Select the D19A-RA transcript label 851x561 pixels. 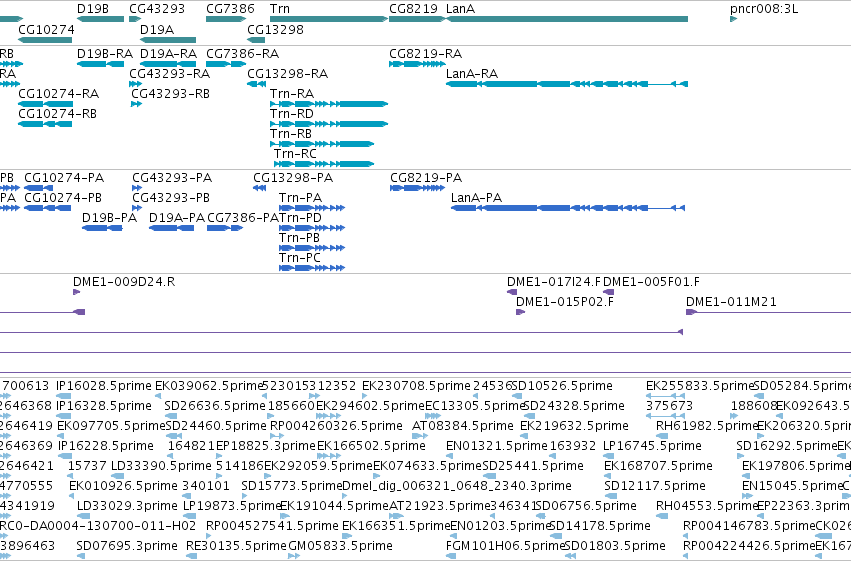tap(168, 54)
